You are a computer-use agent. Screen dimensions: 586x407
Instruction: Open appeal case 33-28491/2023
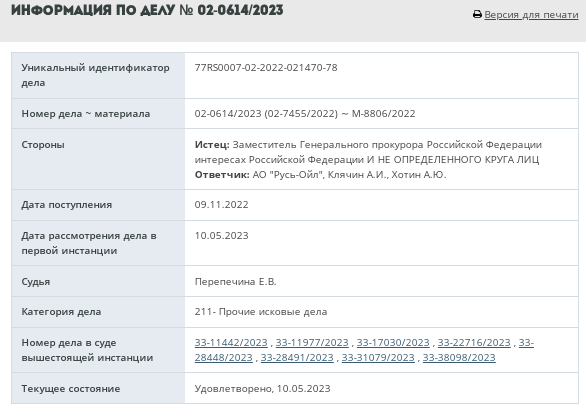coord(297,357)
